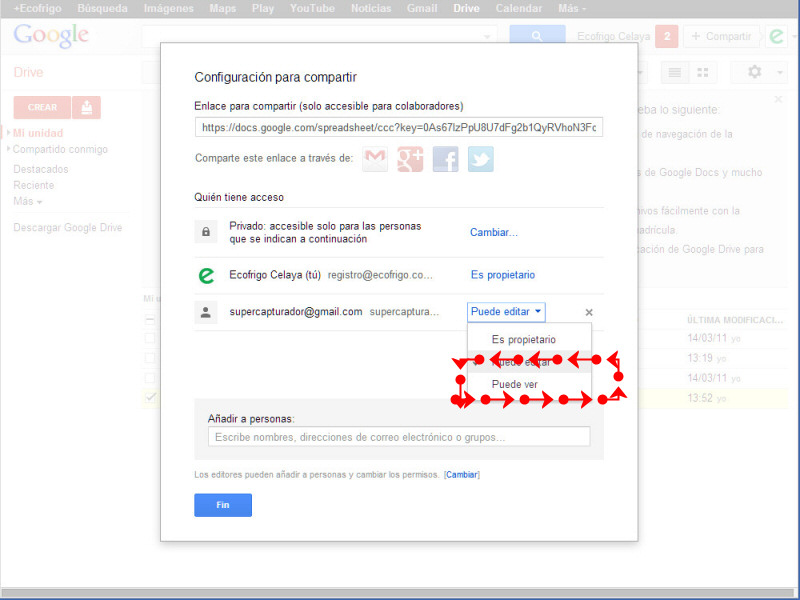
Task: Open settings gear dropdown arrow
Action: click(x=780, y=72)
